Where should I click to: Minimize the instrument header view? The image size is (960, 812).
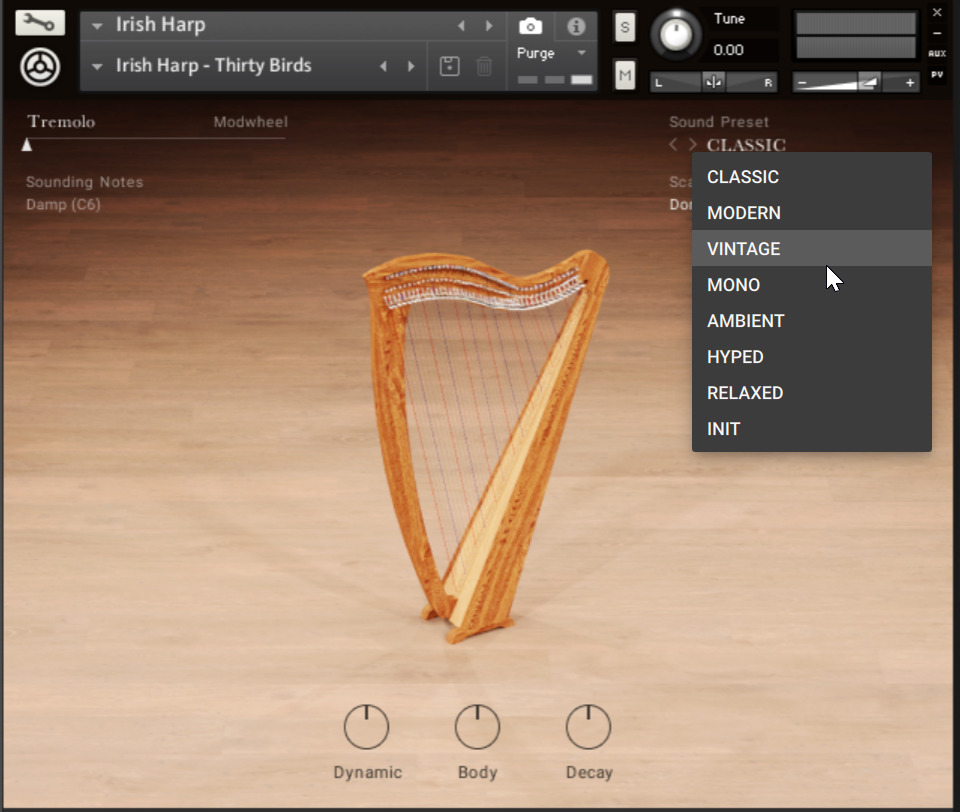point(937,34)
